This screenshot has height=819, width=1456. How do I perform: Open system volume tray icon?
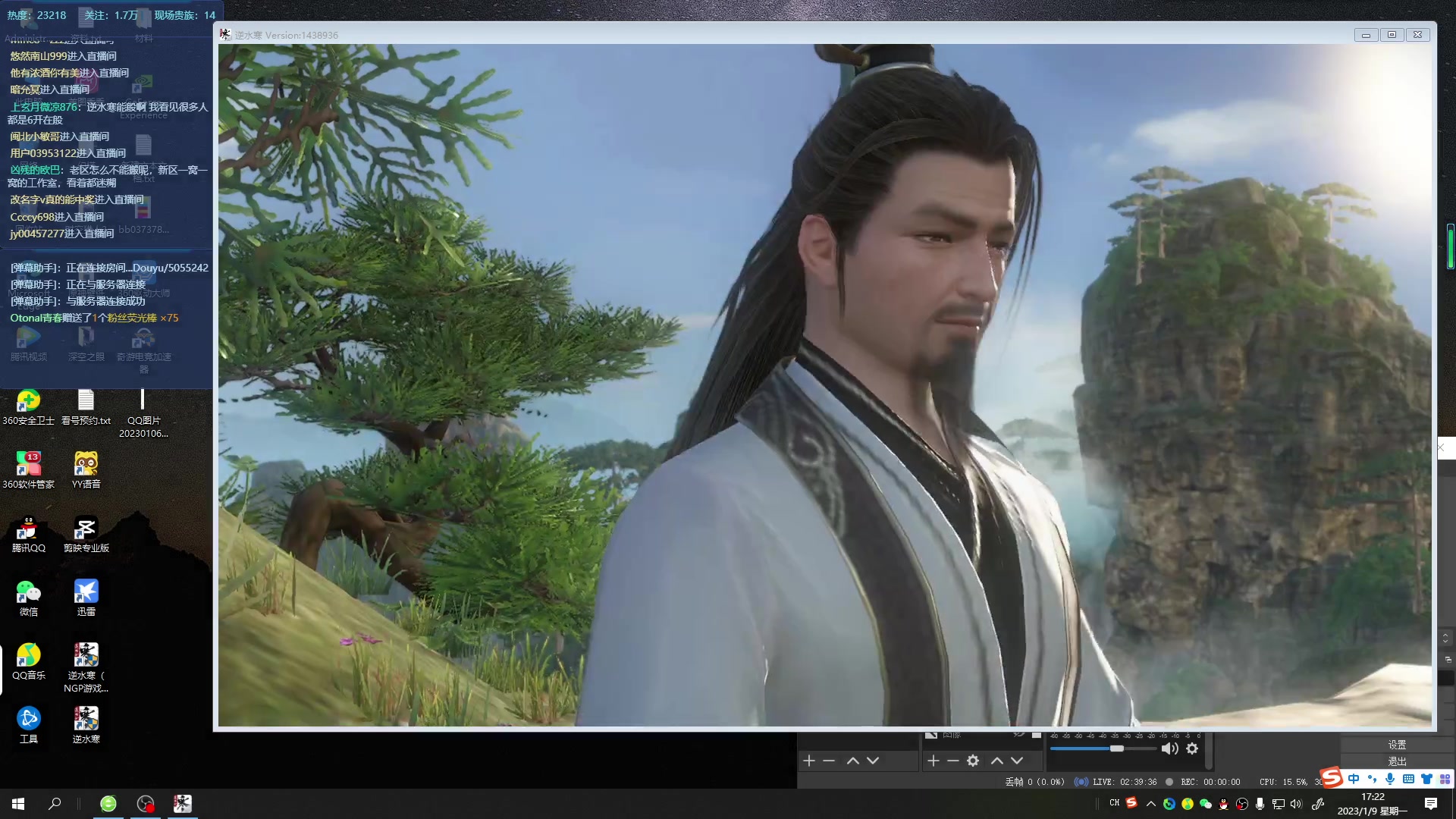[x=1296, y=804]
